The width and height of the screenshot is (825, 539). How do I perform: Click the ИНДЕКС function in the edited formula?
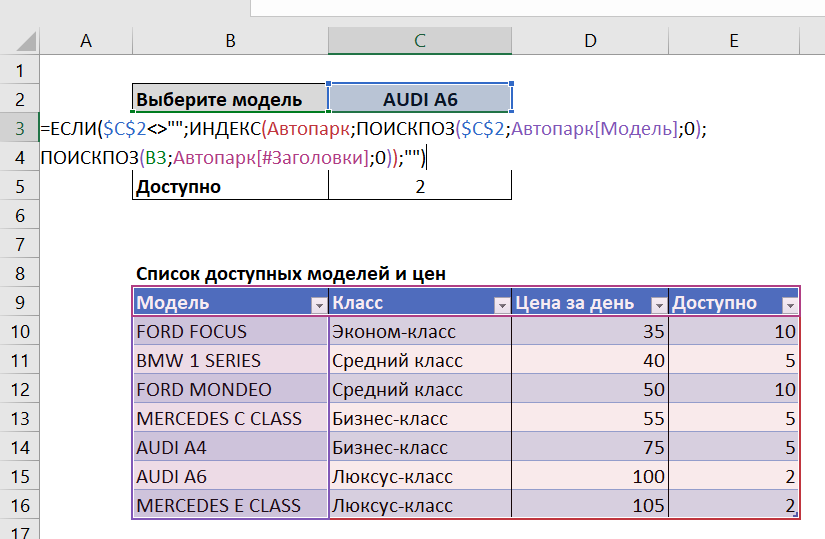(225, 128)
